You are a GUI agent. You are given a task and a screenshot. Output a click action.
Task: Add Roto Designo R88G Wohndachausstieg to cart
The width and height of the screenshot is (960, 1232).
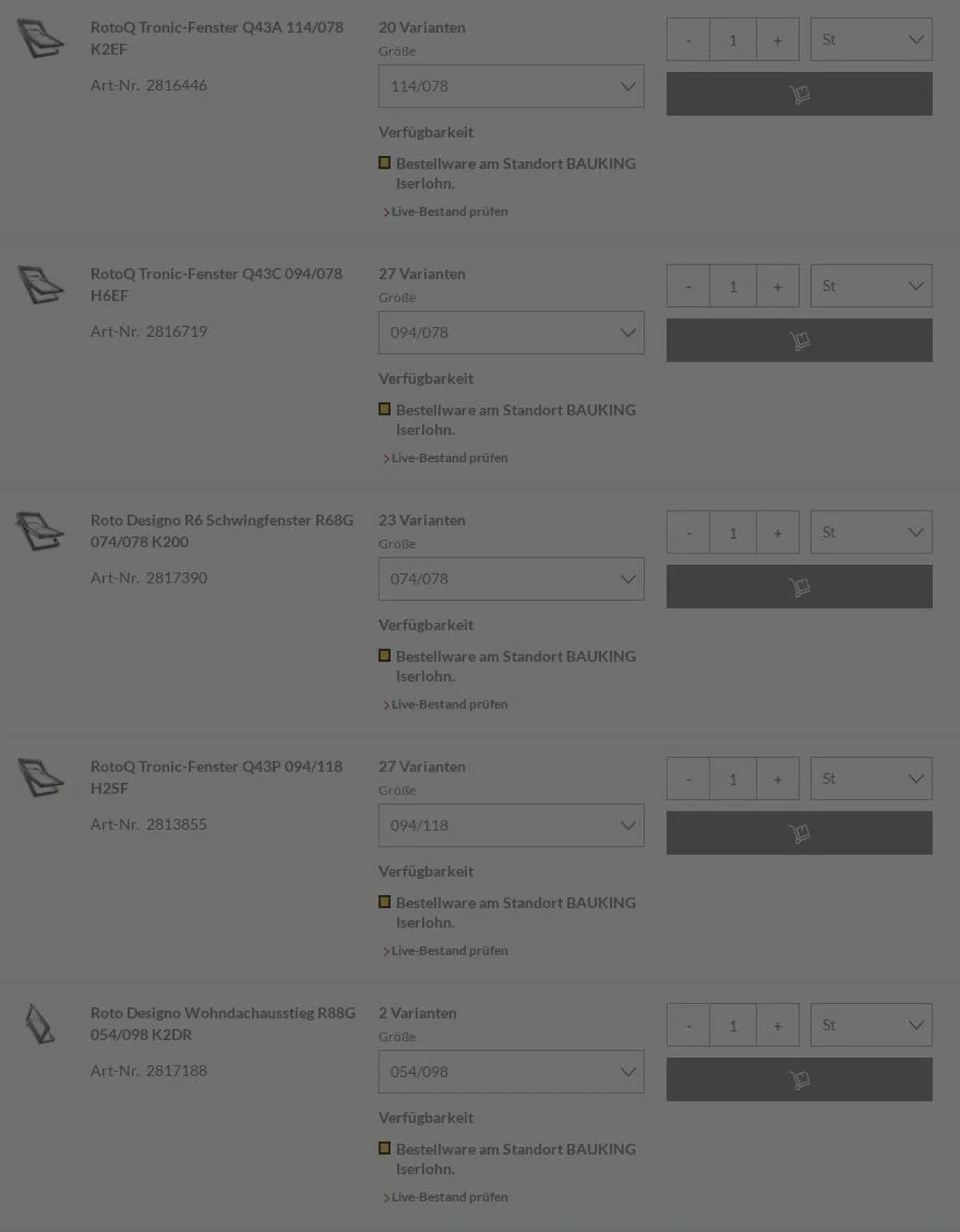[x=799, y=1079]
